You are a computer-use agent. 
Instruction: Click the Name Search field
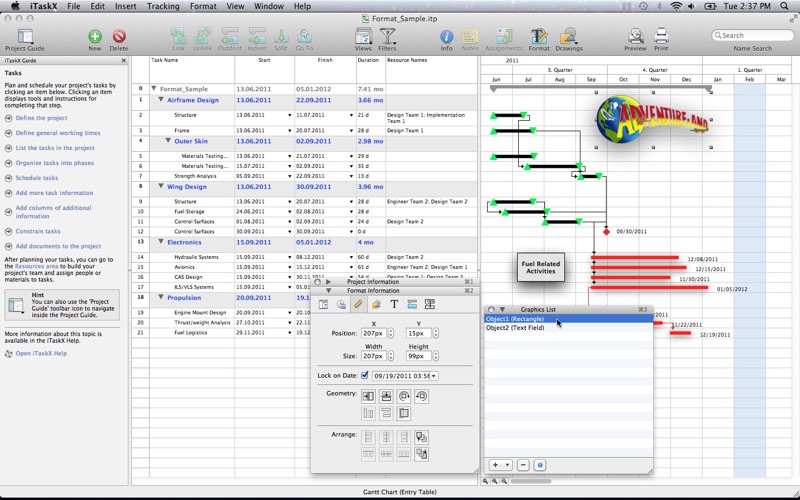click(x=753, y=35)
